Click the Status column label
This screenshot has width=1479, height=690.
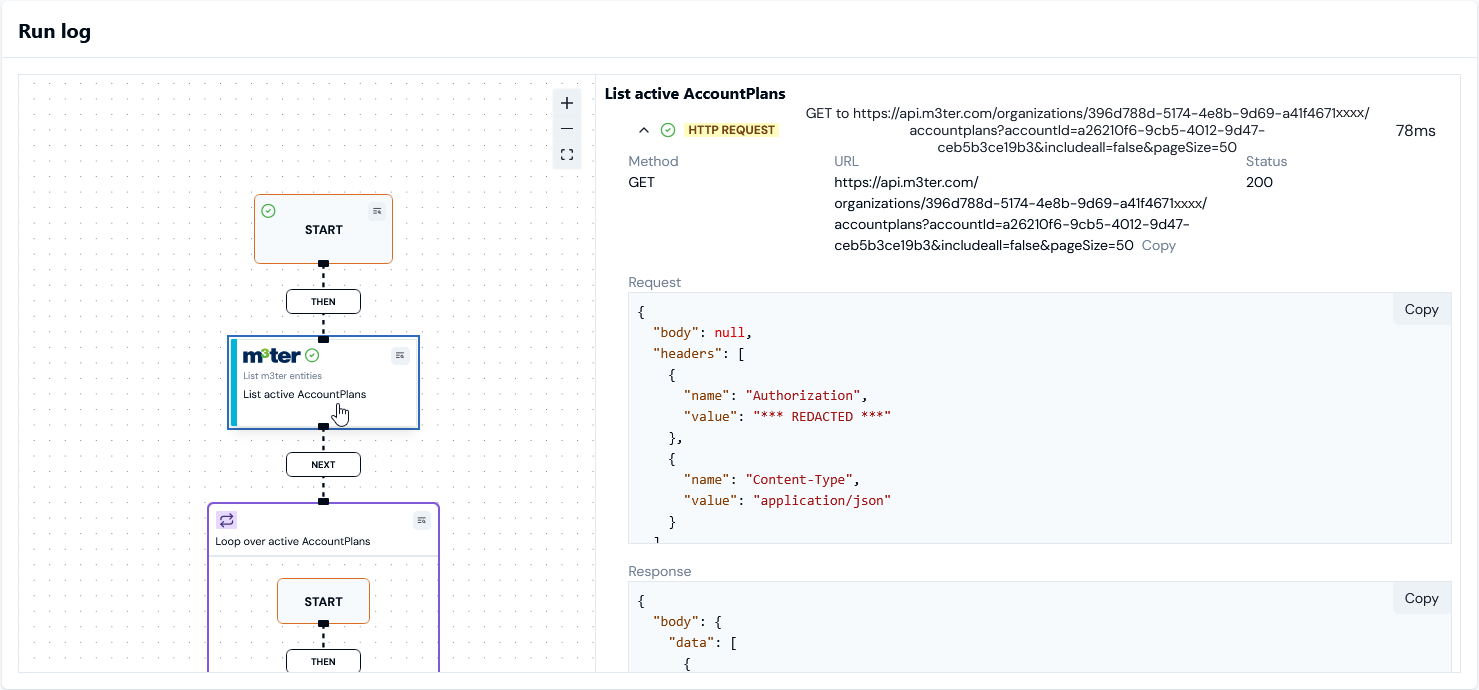pos(1267,161)
